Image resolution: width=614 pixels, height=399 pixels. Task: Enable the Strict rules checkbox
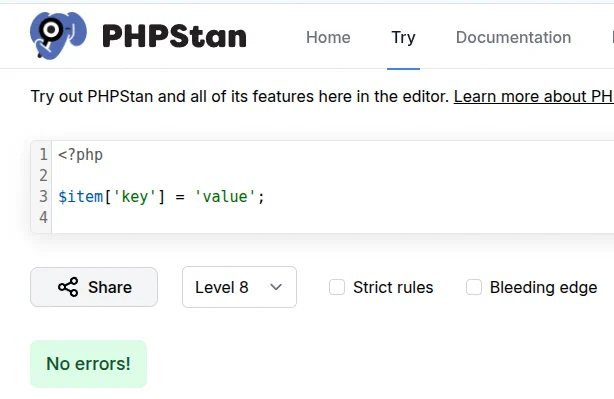point(337,287)
